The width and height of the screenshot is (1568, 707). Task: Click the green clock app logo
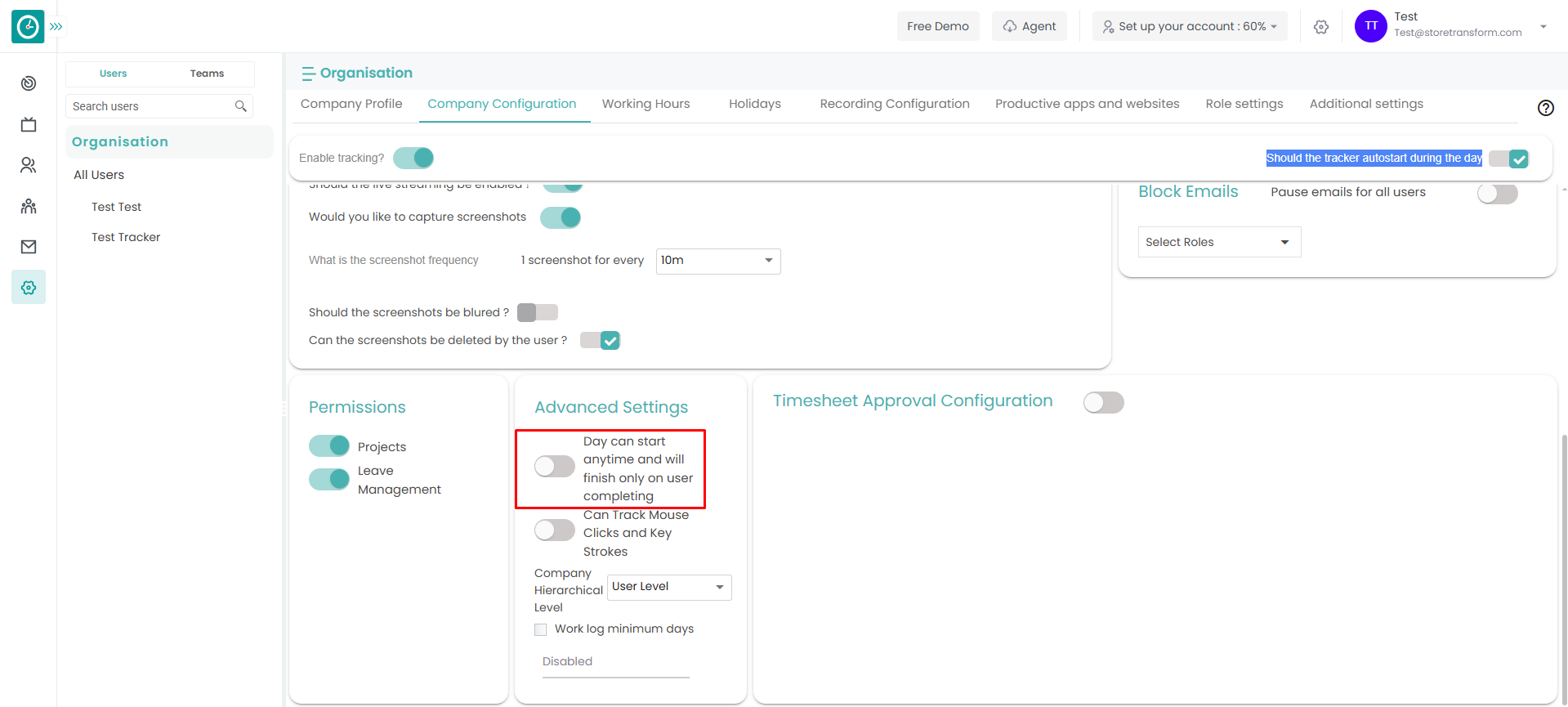click(x=28, y=26)
